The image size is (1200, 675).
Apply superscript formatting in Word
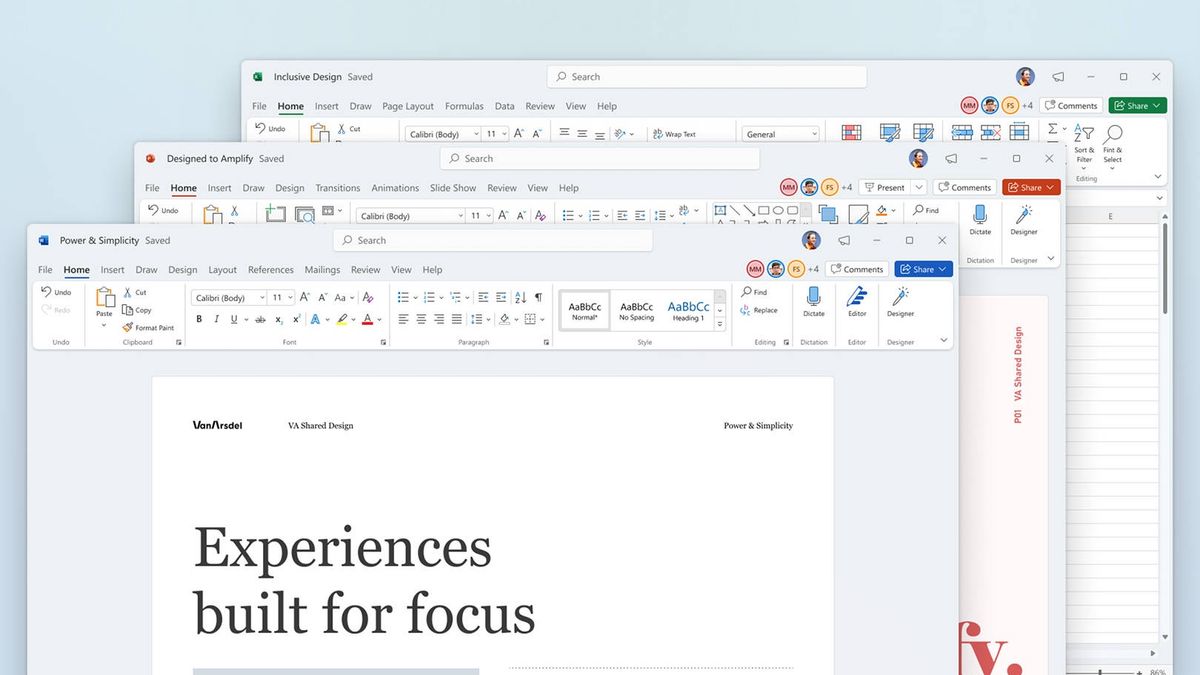[x=296, y=319]
